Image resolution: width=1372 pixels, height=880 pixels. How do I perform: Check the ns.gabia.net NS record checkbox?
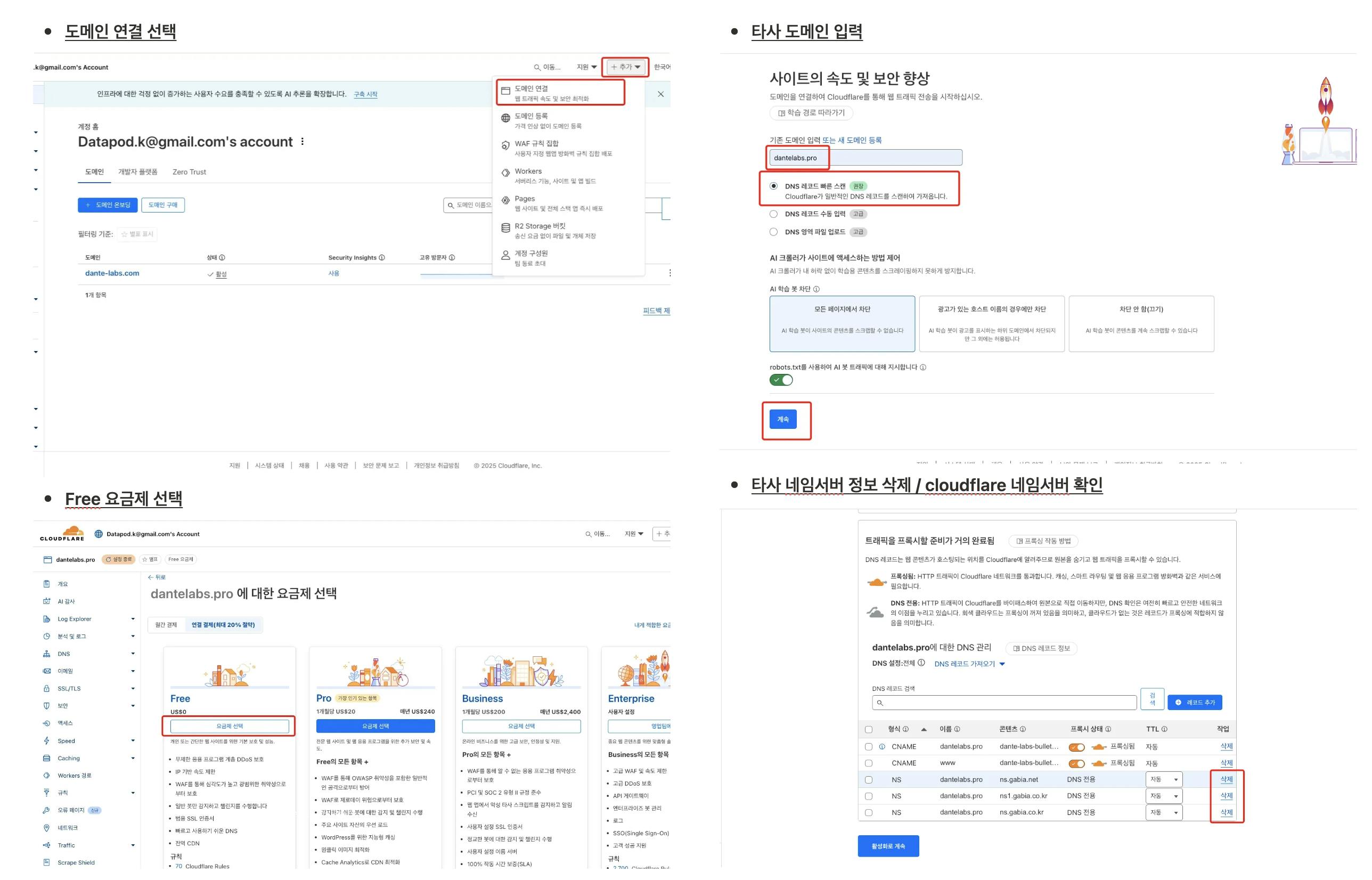869,780
